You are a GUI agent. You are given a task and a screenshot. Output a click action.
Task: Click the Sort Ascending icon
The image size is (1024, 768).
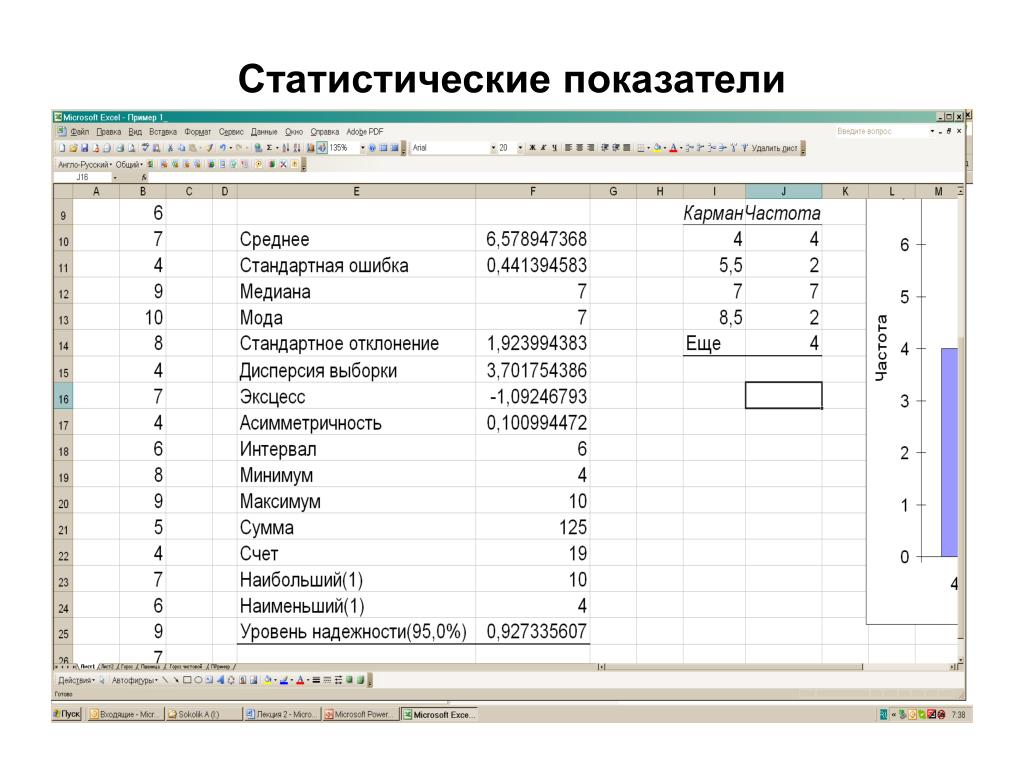point(285,148)
